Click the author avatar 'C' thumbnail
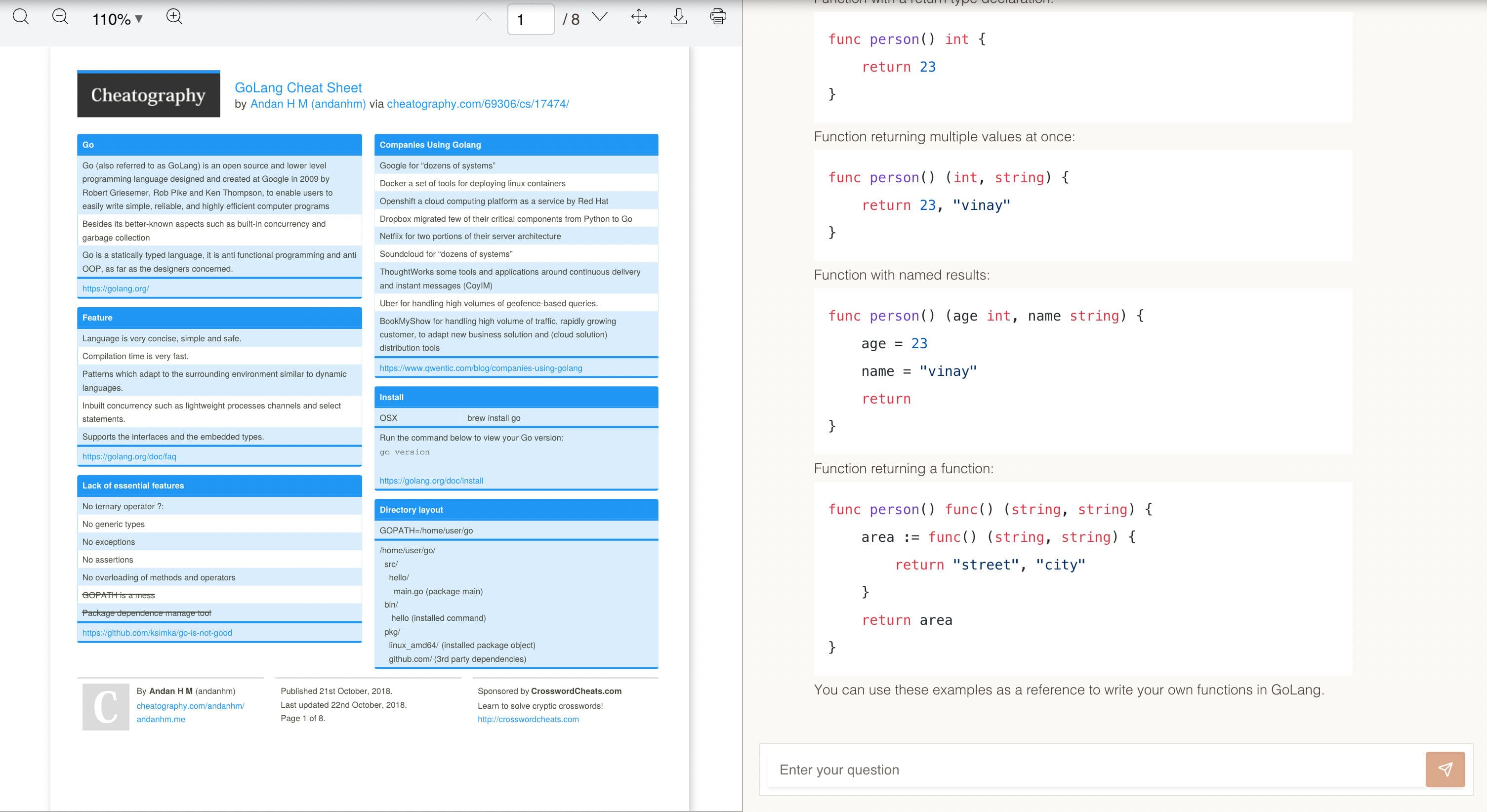1487x812 pixels. (106, 707)
